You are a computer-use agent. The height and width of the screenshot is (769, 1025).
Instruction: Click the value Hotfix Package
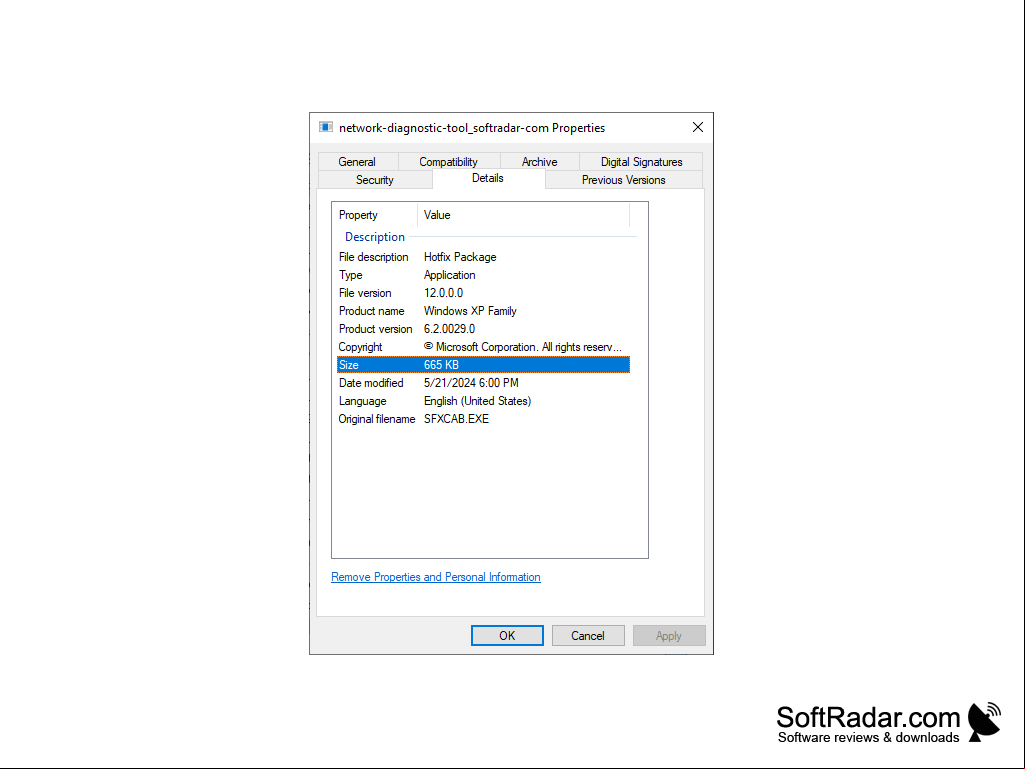[460, 257]
